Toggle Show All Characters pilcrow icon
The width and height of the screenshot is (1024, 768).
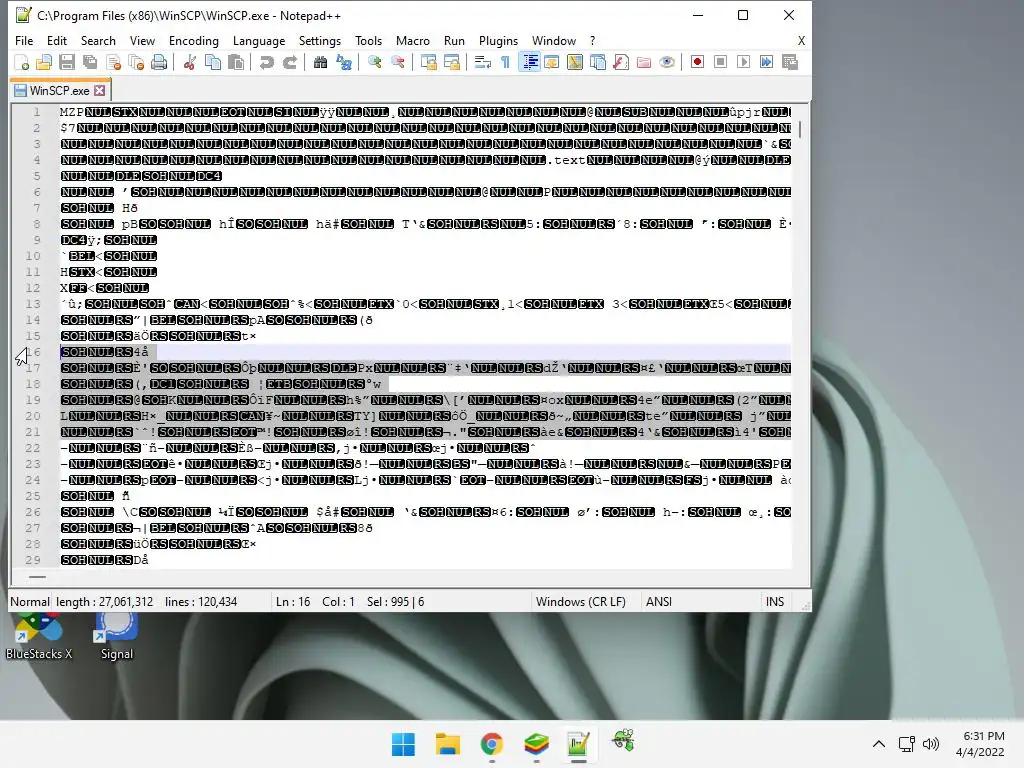tap(505, 63)
